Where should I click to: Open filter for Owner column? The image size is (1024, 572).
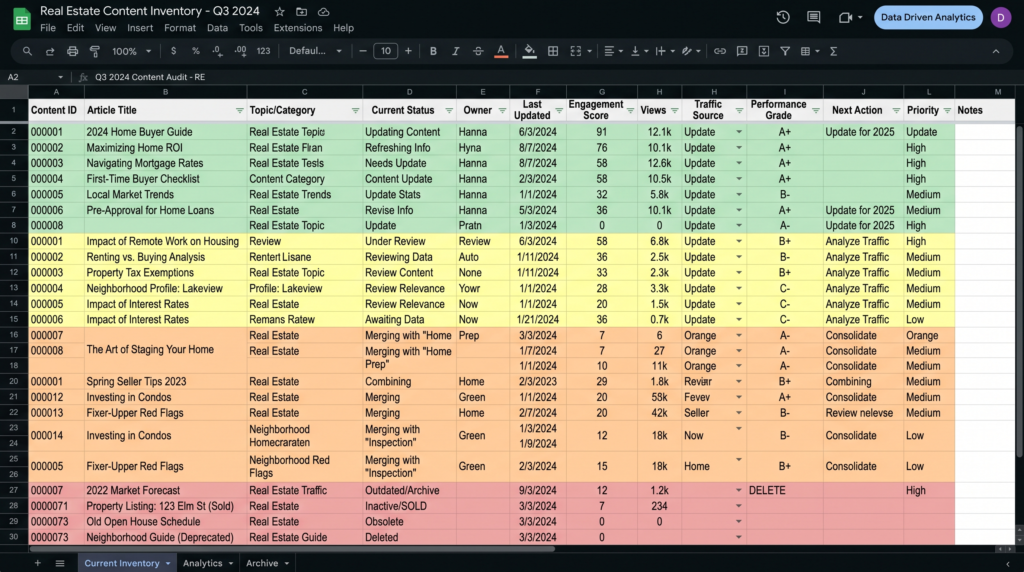coord(502,110)
